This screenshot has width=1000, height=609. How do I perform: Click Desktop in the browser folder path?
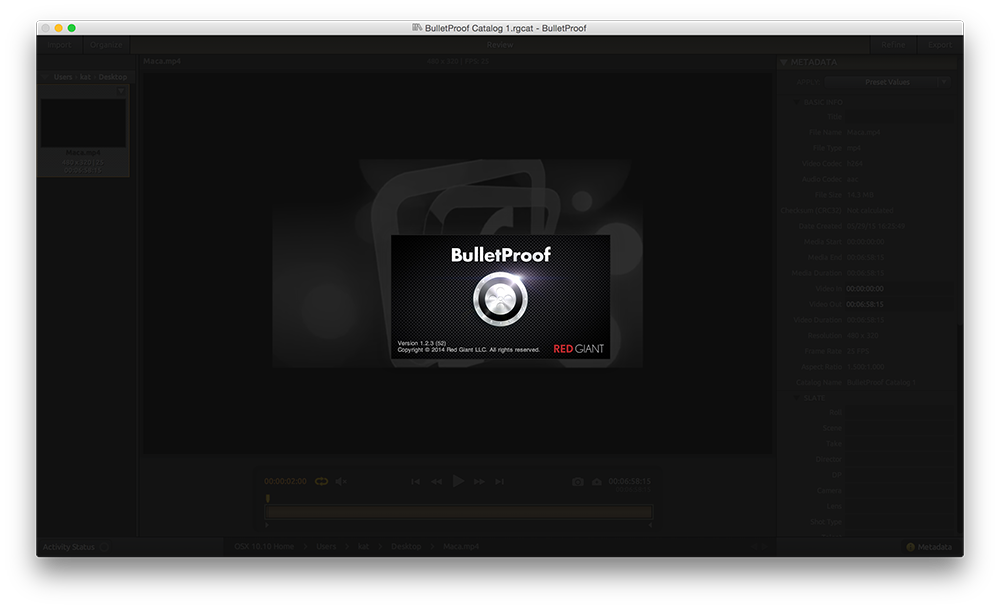pyautogui.click(x=113, y=77)
